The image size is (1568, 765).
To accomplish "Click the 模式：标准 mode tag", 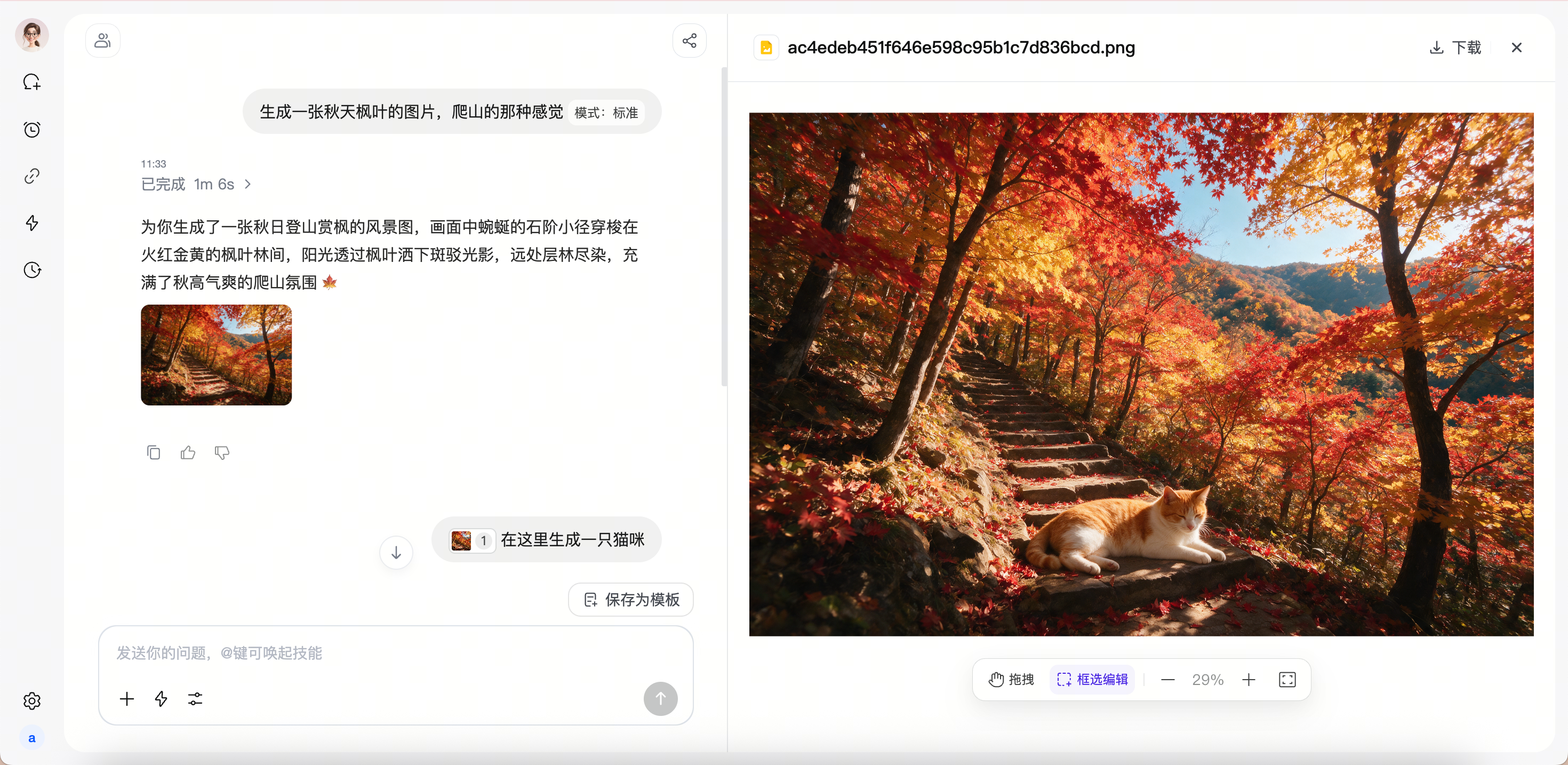I will click(x=606, y=113).
